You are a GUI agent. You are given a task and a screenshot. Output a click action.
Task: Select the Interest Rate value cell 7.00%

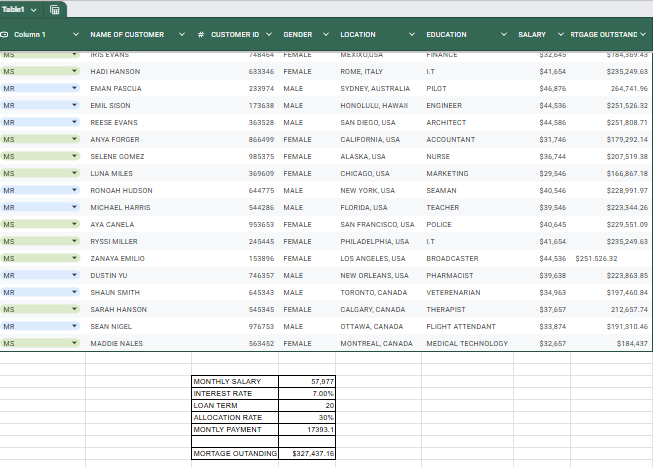[x=308, y=394]
